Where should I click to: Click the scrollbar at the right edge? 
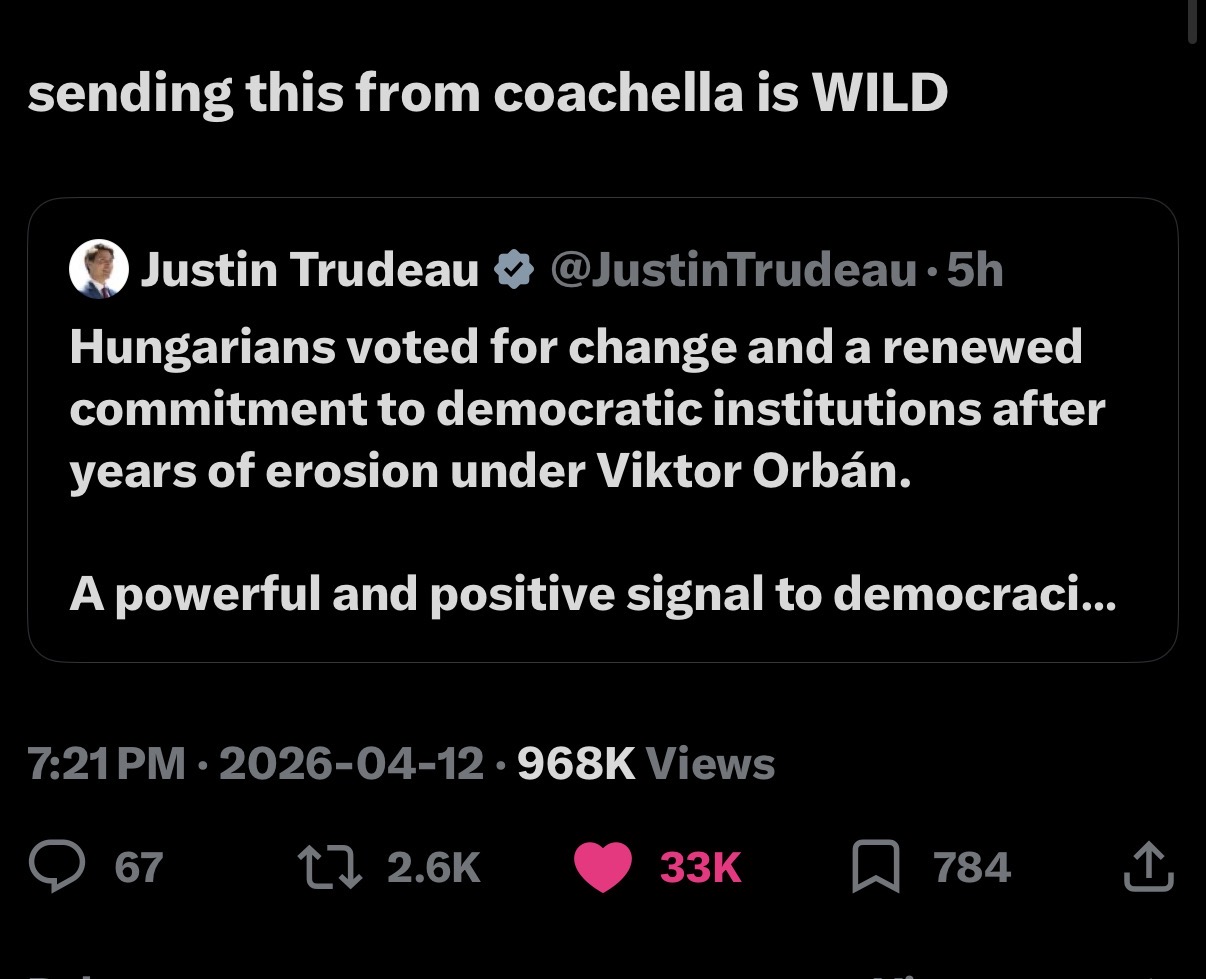pos(1191,20)
